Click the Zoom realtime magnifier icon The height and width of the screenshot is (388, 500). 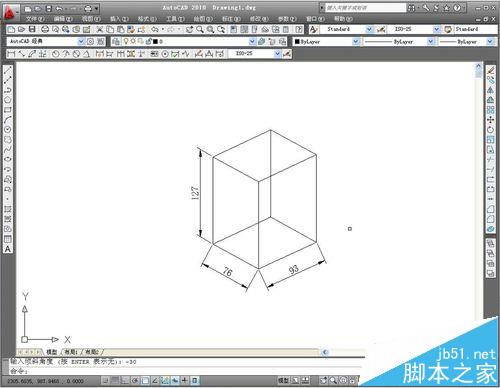tap(200, 30)
